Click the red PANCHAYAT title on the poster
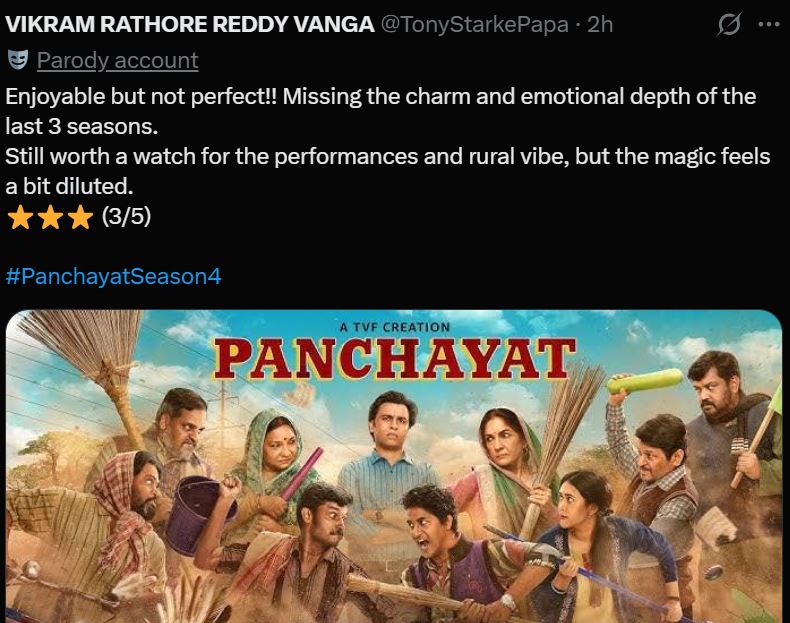The image size is (790, 623). click(x=394, y=359)
